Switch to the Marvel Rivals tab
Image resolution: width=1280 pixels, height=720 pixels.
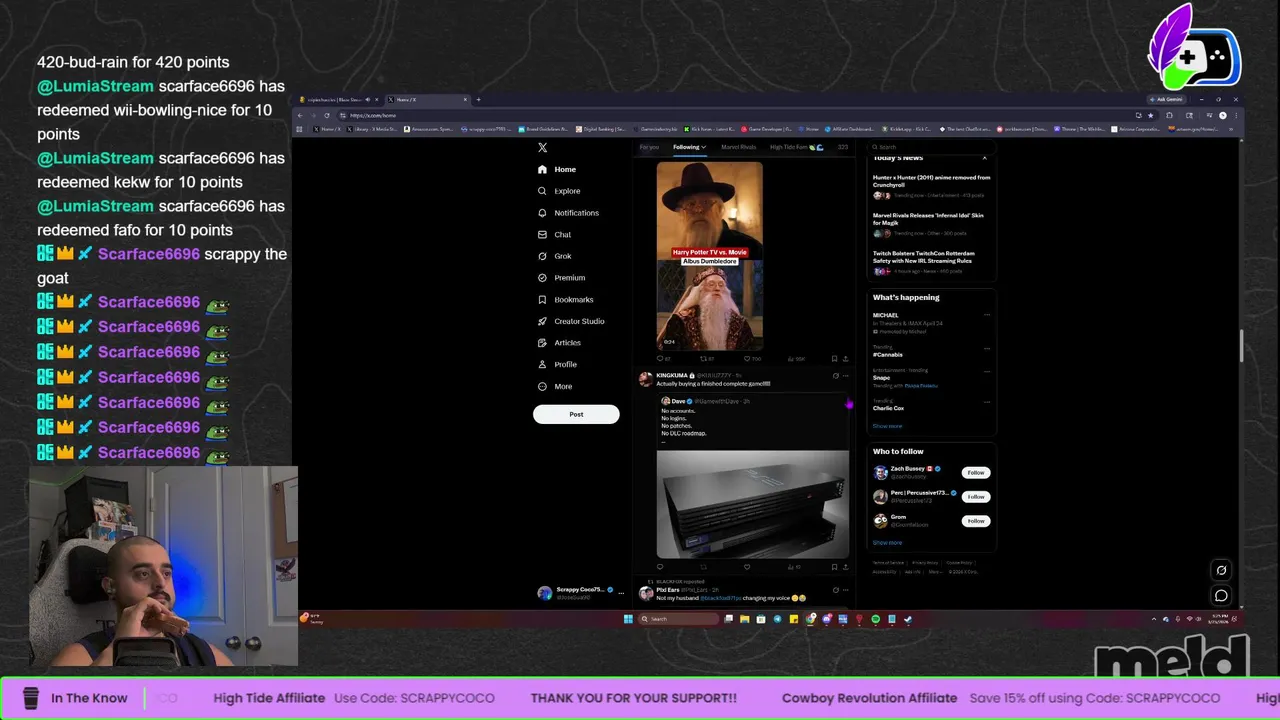coord(738,147)
